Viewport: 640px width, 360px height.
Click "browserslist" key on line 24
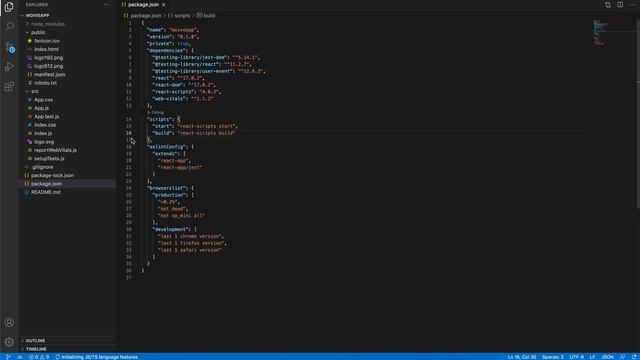167,188
